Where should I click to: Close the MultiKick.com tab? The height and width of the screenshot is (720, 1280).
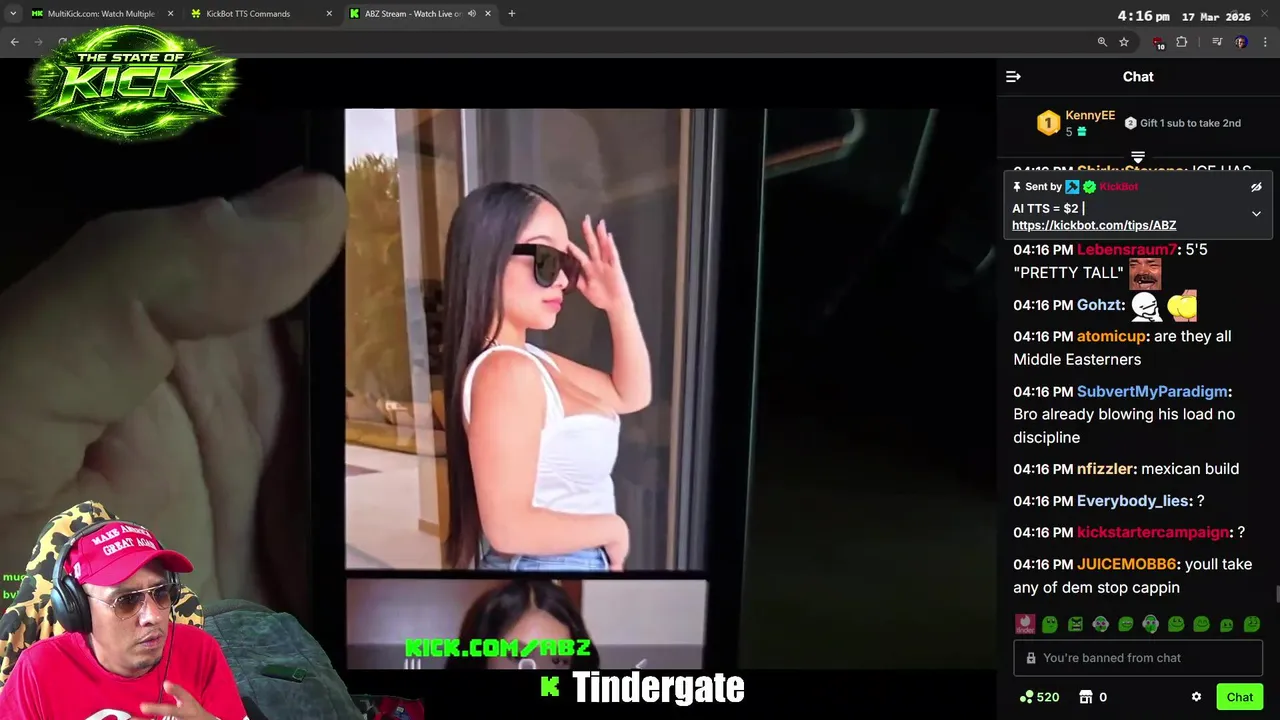coord(170,14)
